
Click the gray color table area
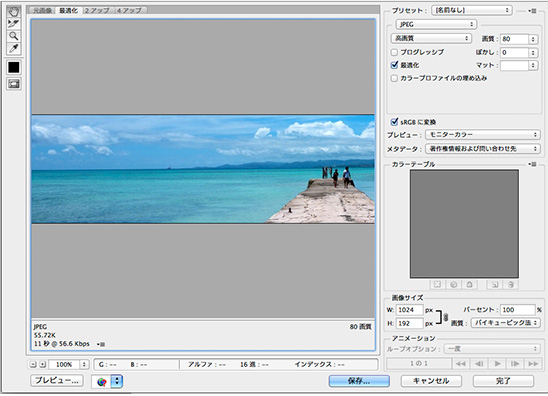click(x=464, y=224)
